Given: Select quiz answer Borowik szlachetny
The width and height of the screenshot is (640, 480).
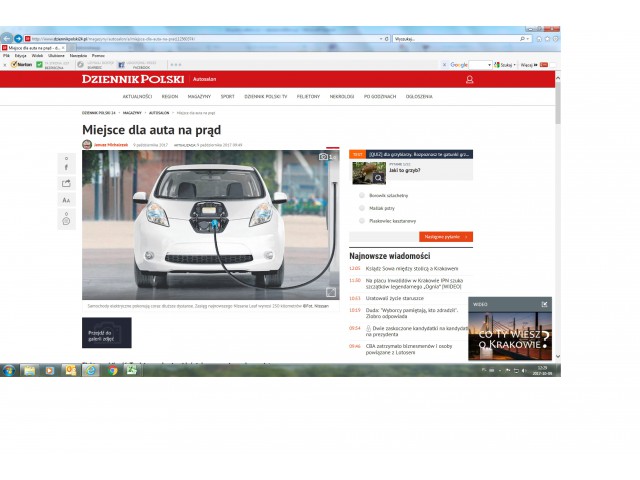Looking at the screenshot, I should [361, 195].
